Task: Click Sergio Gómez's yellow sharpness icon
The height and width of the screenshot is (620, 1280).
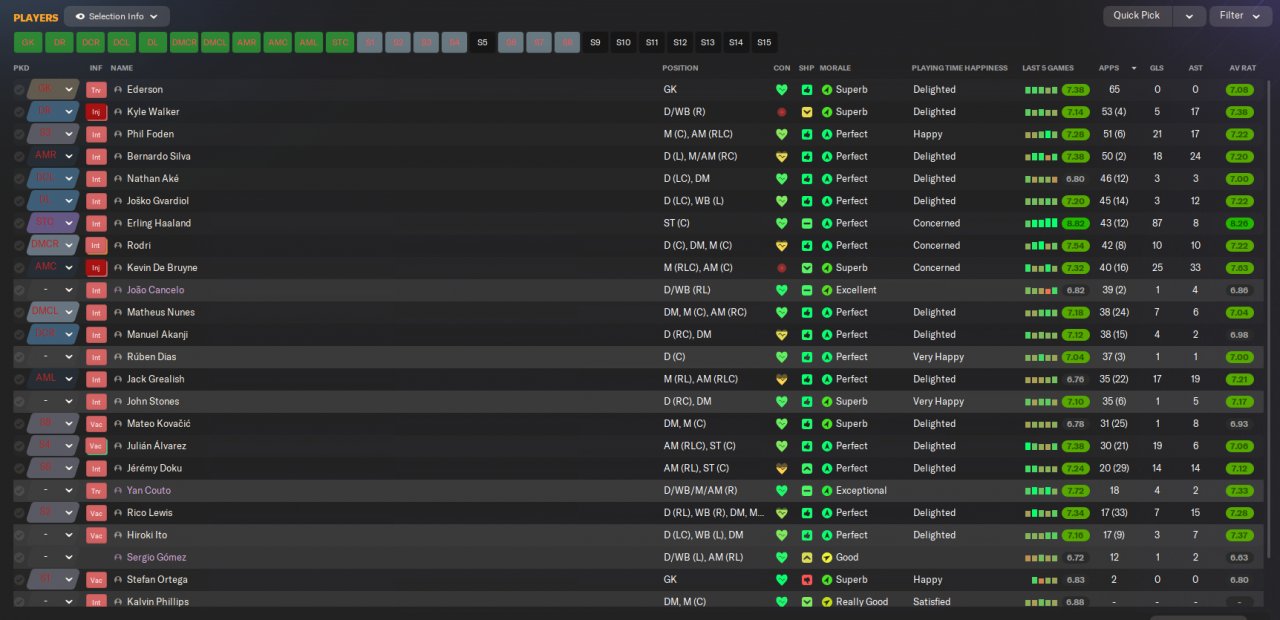Action: [807, 557]
